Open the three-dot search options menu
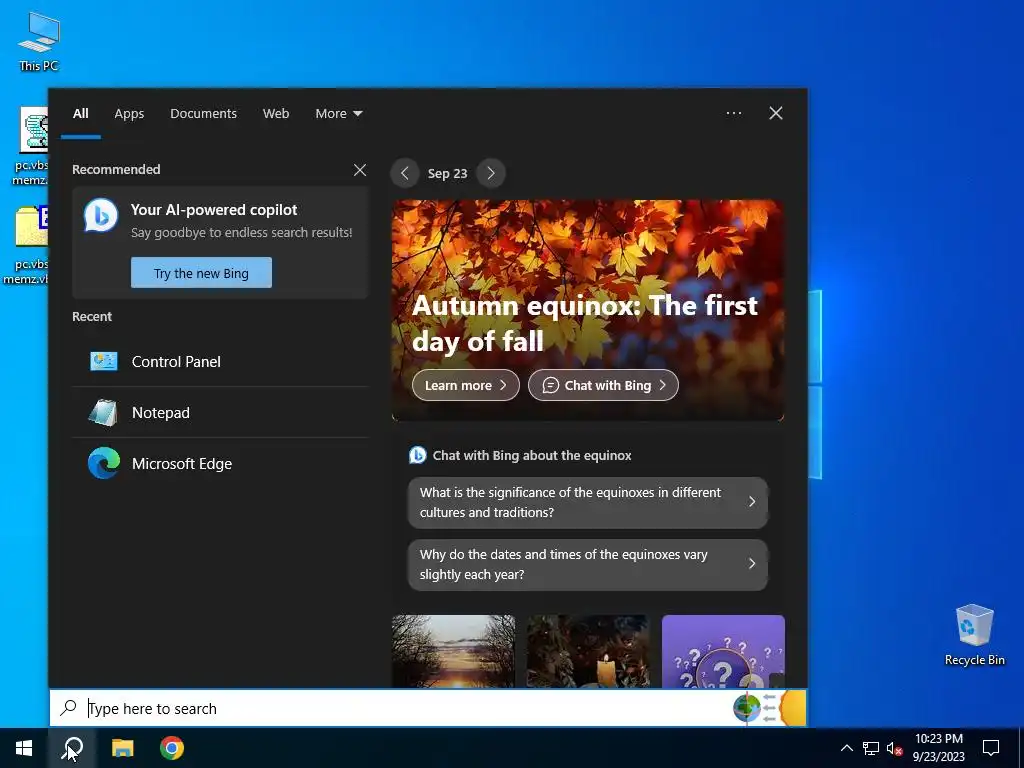Viewport: 1024px width, 768px height. pos(733,113)
